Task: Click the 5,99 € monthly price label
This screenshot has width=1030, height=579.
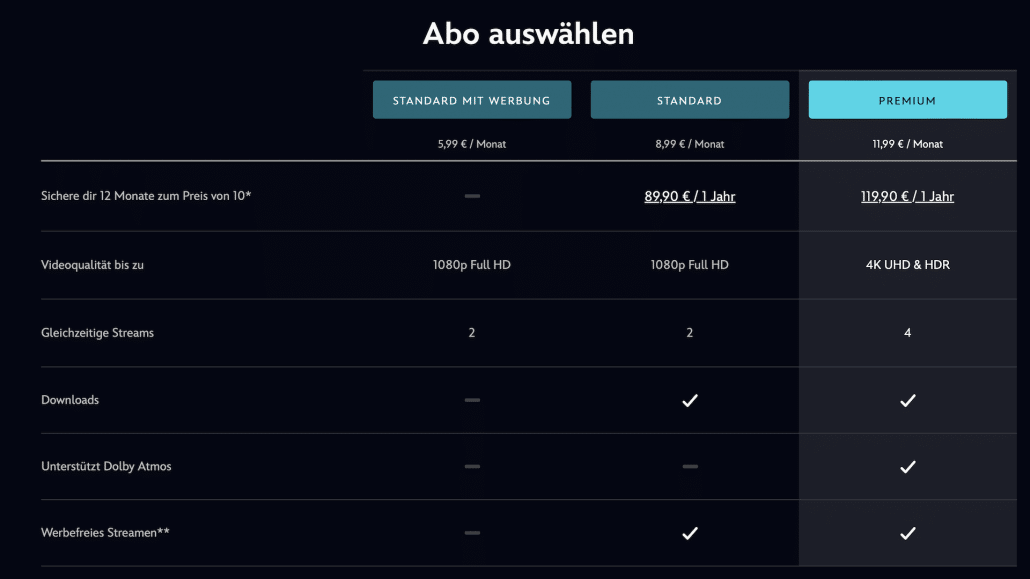Action: (x=471, y=143)
